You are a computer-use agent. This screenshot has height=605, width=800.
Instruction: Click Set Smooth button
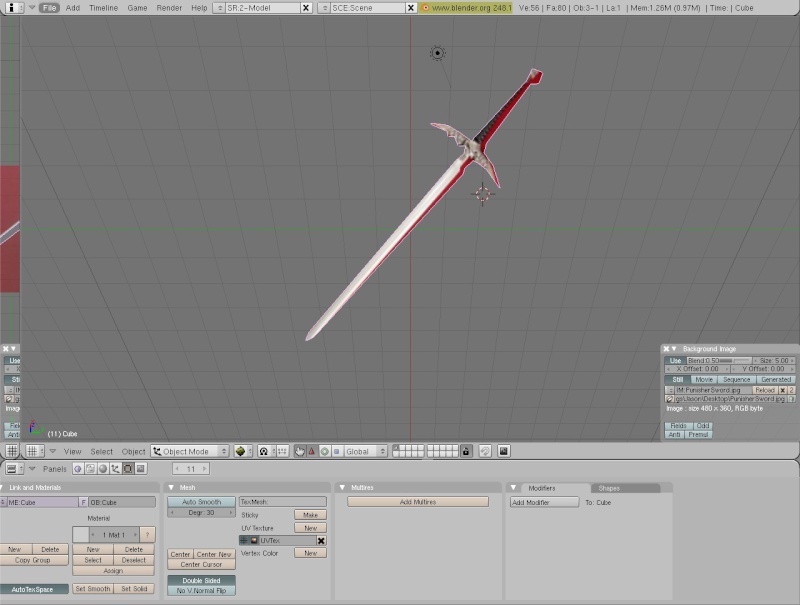coord(92,589)
